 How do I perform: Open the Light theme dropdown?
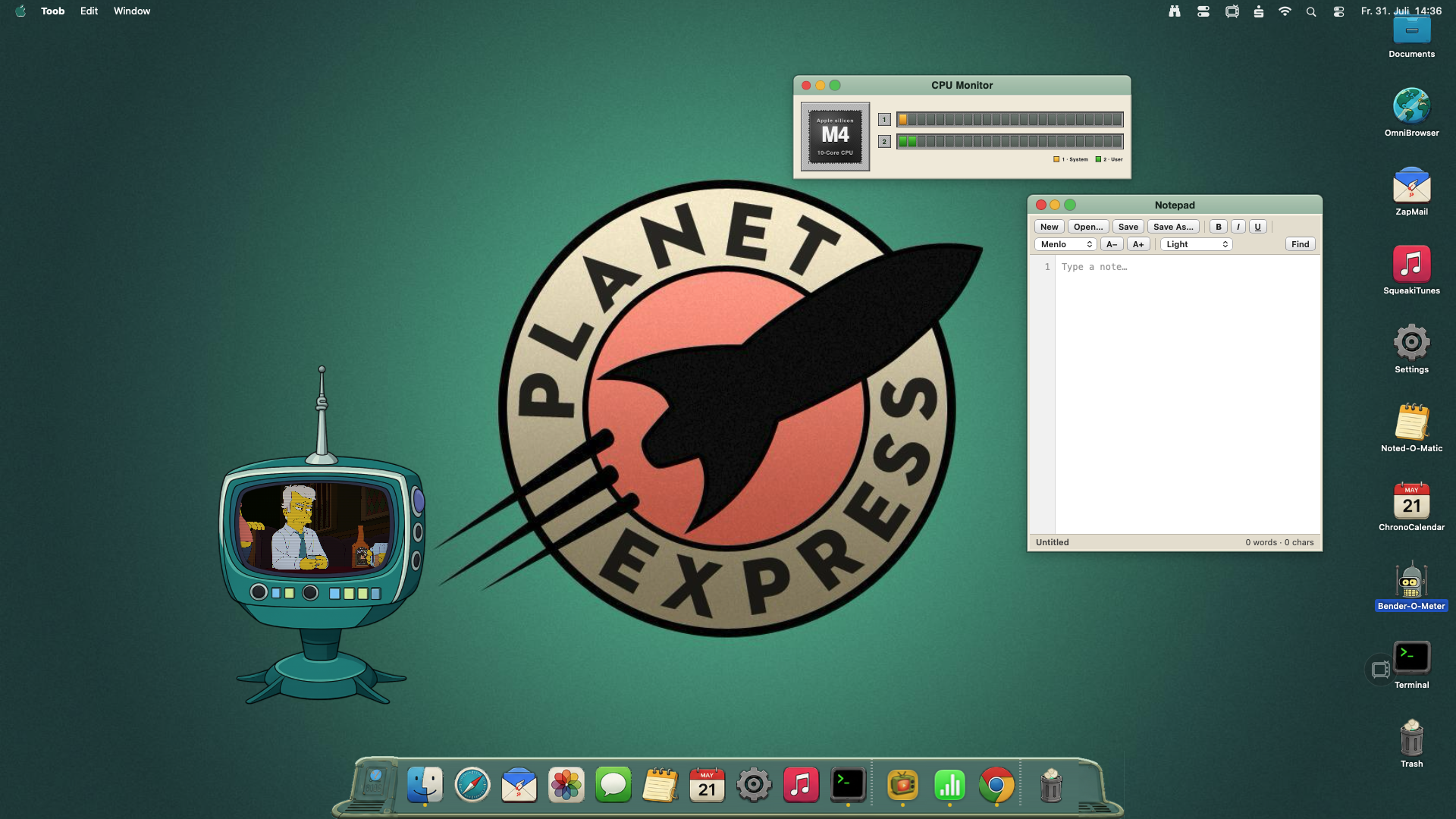(1196, 244)
